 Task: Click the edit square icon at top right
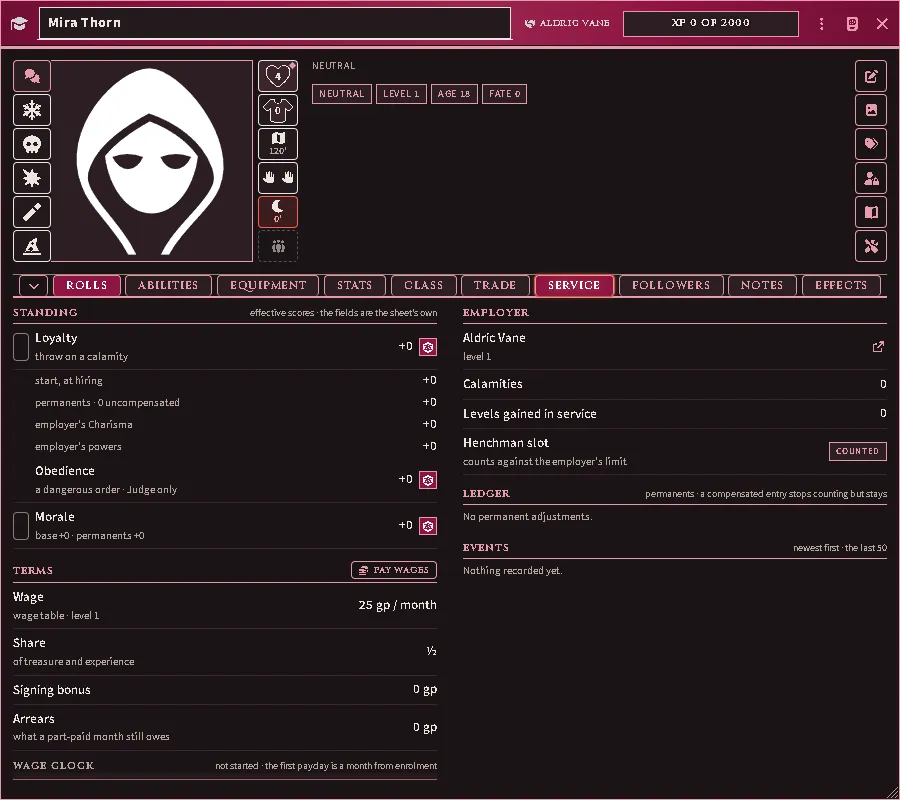871,76
